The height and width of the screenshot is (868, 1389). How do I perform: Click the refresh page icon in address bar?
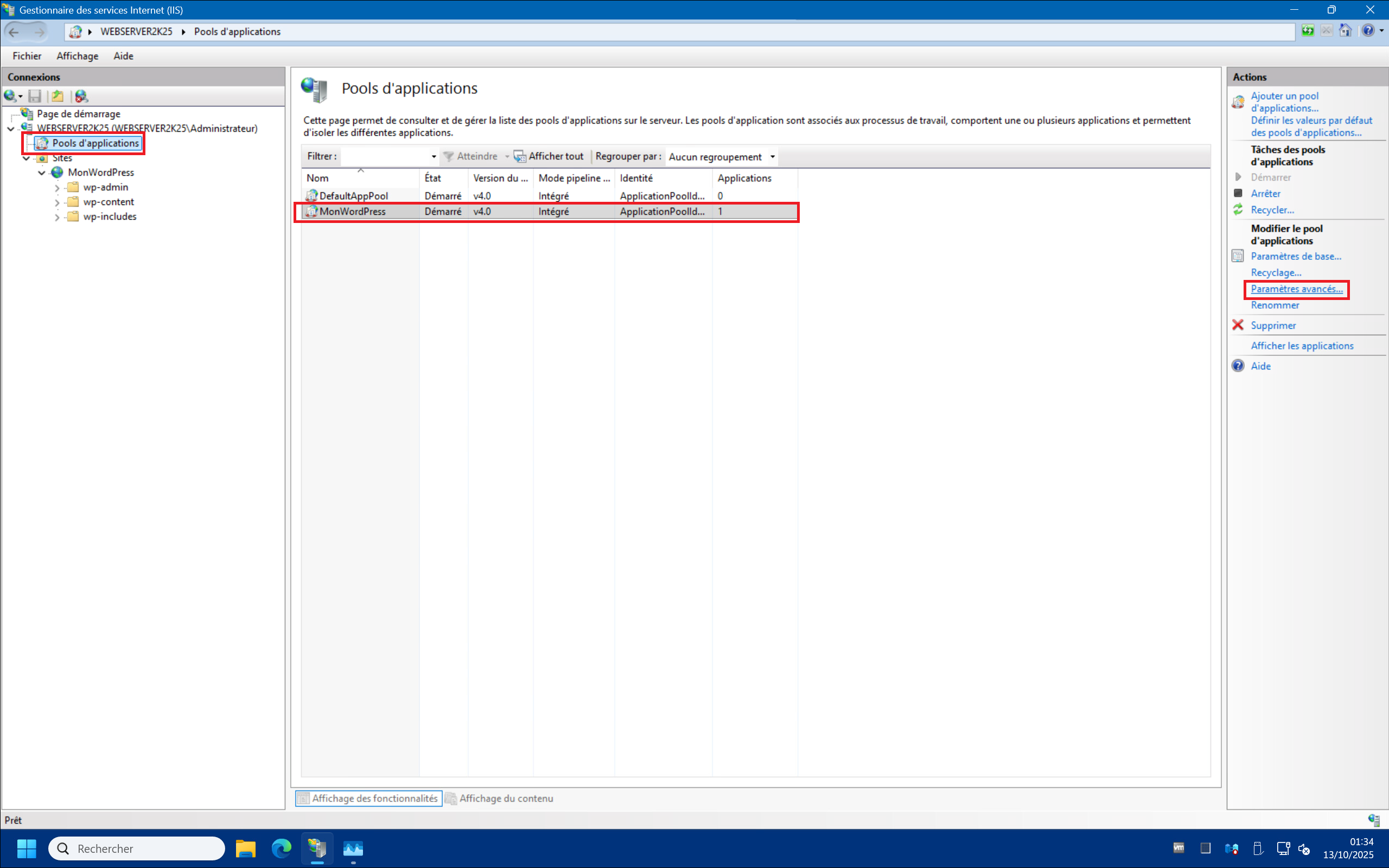[1308, 31]
